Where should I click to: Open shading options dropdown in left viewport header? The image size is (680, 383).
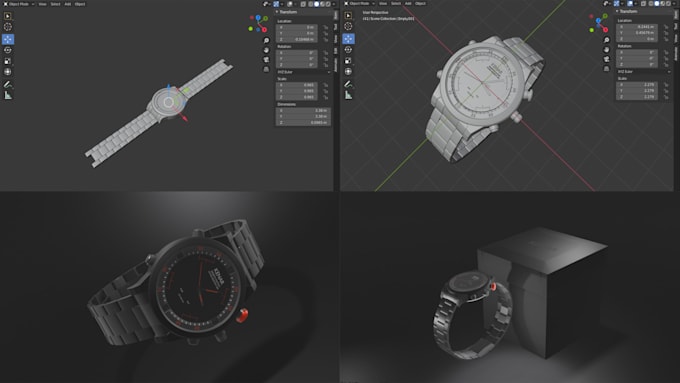pos(334,4)
